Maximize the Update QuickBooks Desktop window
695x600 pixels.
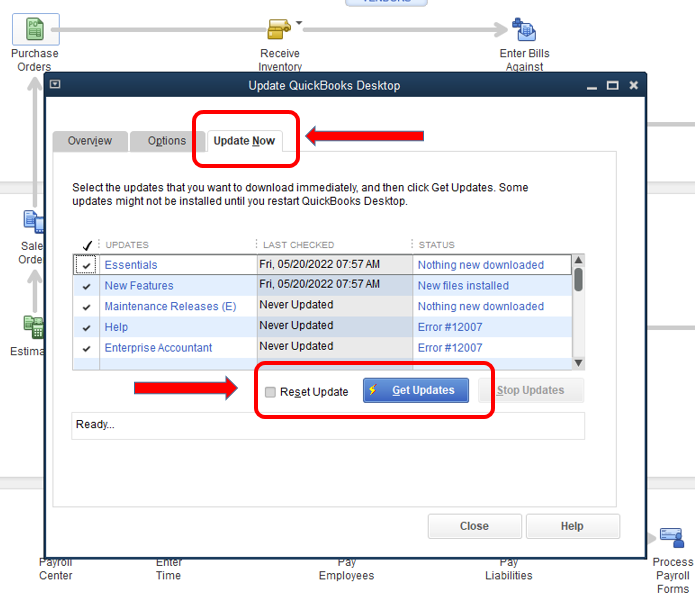[613, 85]
